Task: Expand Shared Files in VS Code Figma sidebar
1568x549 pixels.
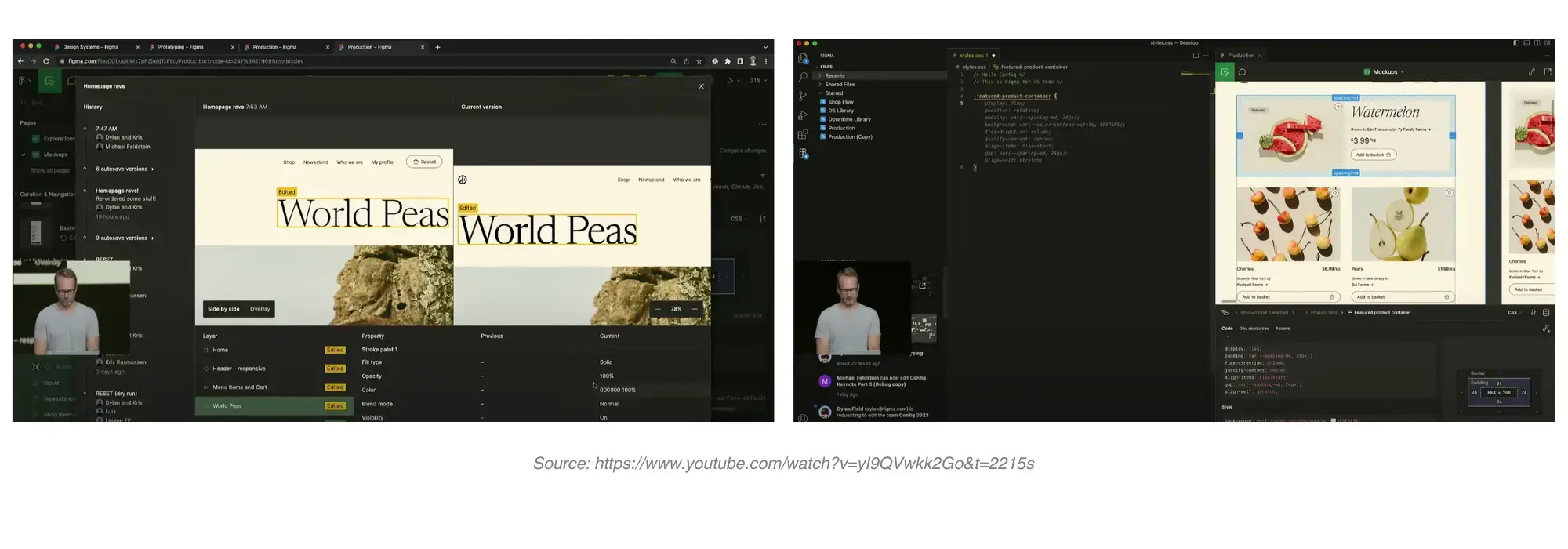Action: tap(881, 85)
